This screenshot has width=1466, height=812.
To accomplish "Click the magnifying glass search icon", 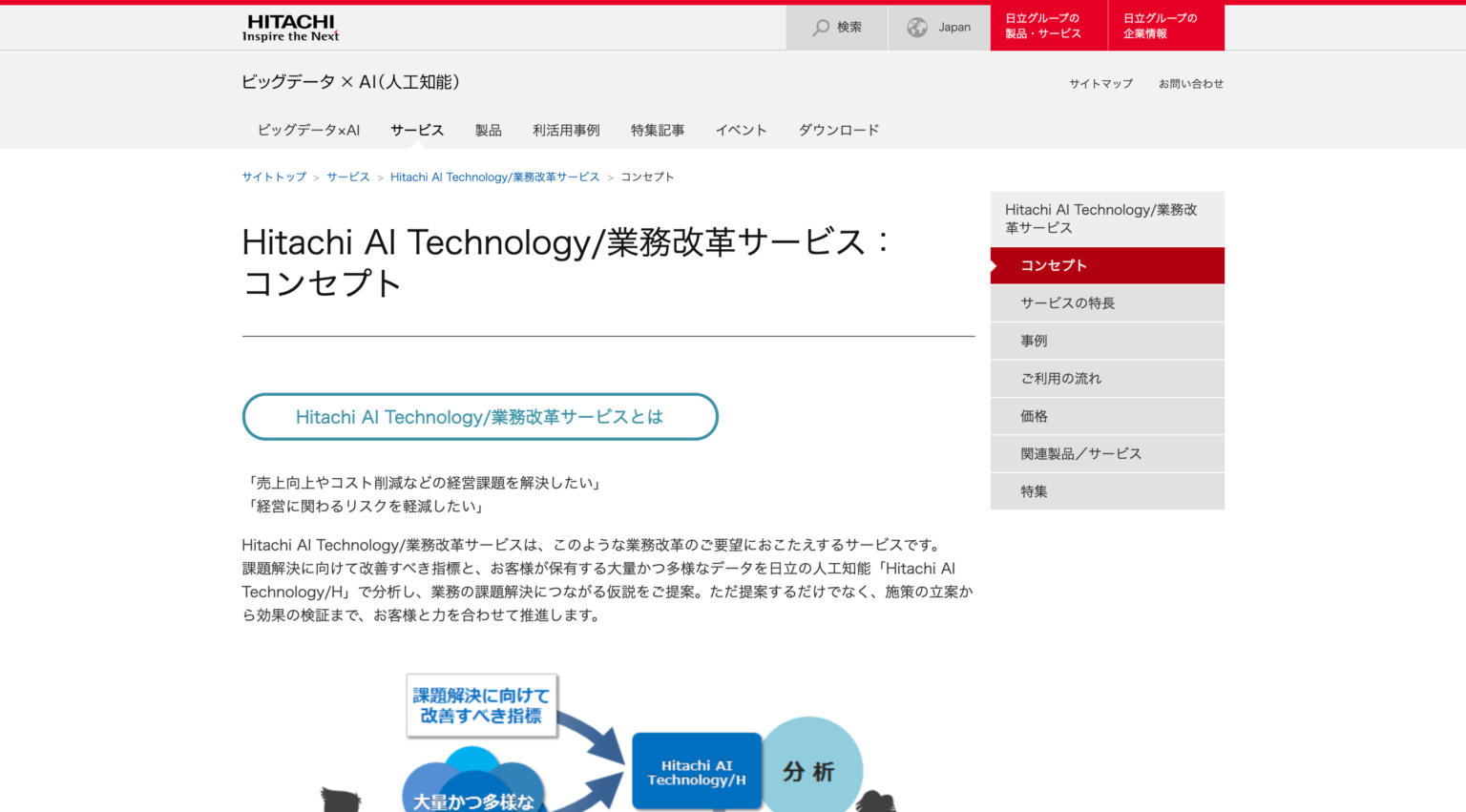I will (x=821, y=28).
